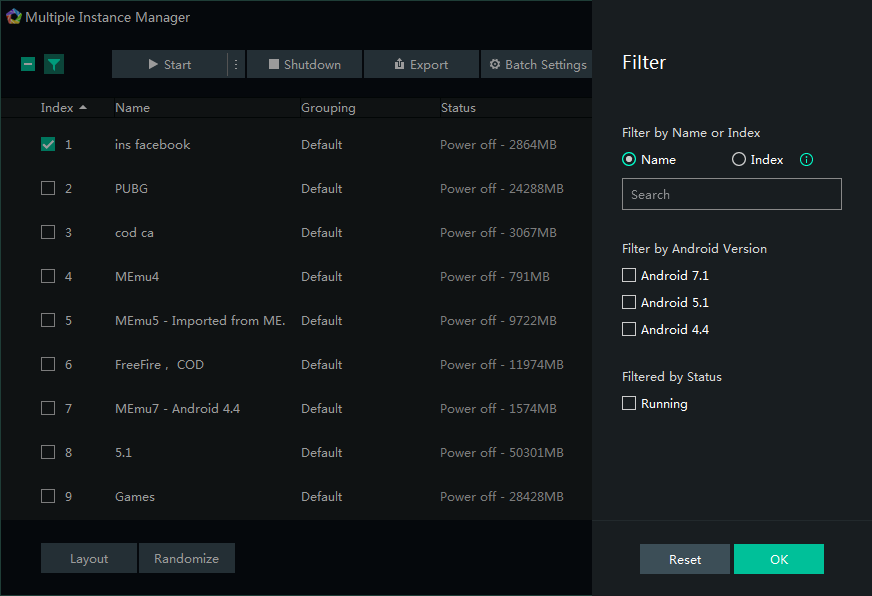This screenshot has height=596, width=872.
Task: Click the filter Search field
Action: 731,194
